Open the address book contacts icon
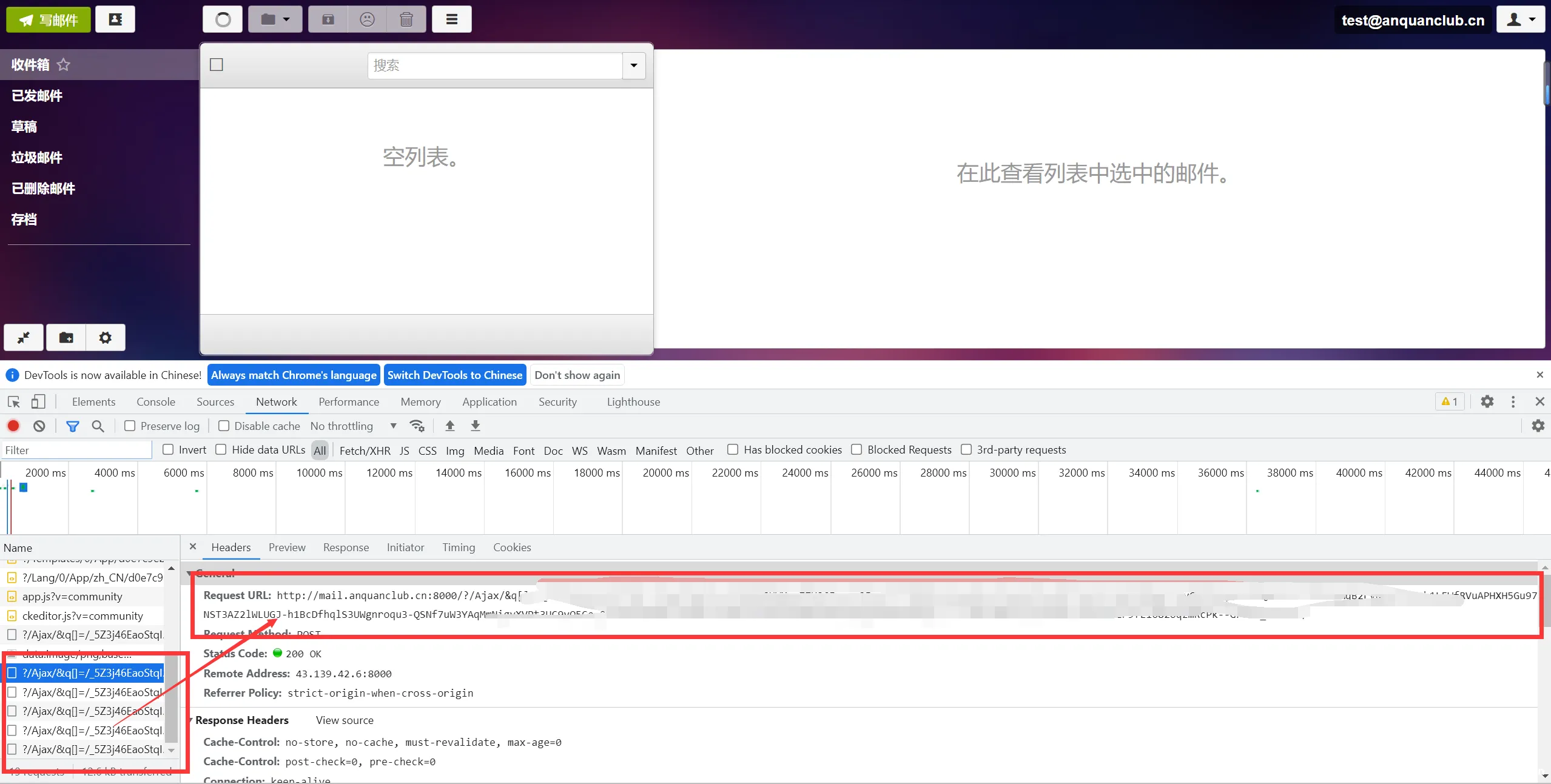This screenshot has width=1551, height=784. 115,19
